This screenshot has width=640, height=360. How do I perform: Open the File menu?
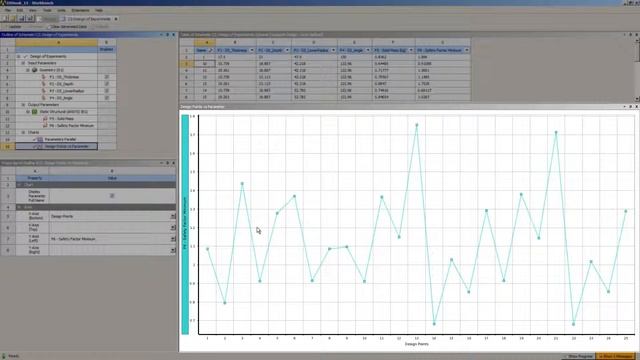click(8, 10)
